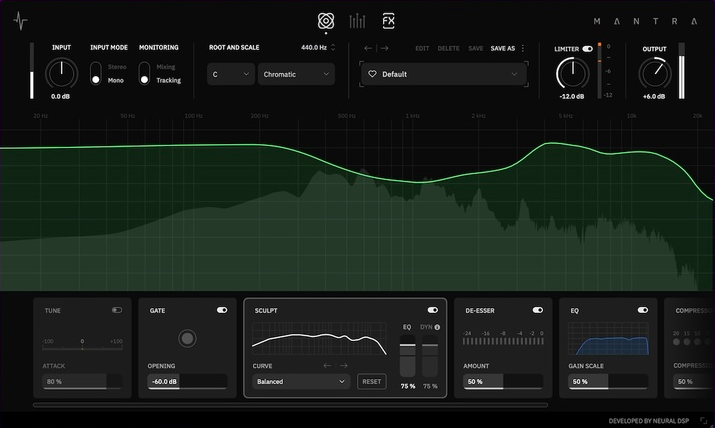The height and width of the screenshot is (428, 715).
Task: Toggle the EQ module switch
Action: point(642,310)
